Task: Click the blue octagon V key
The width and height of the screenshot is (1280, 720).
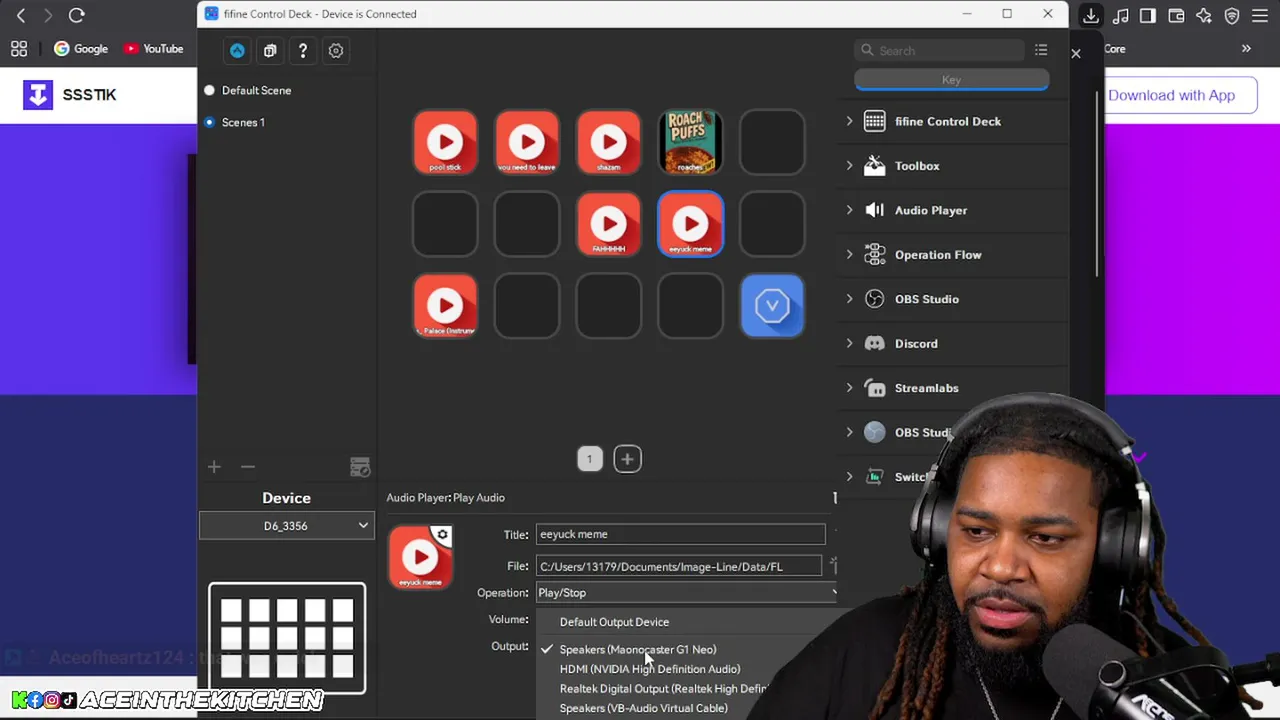Action: [772, 306]
